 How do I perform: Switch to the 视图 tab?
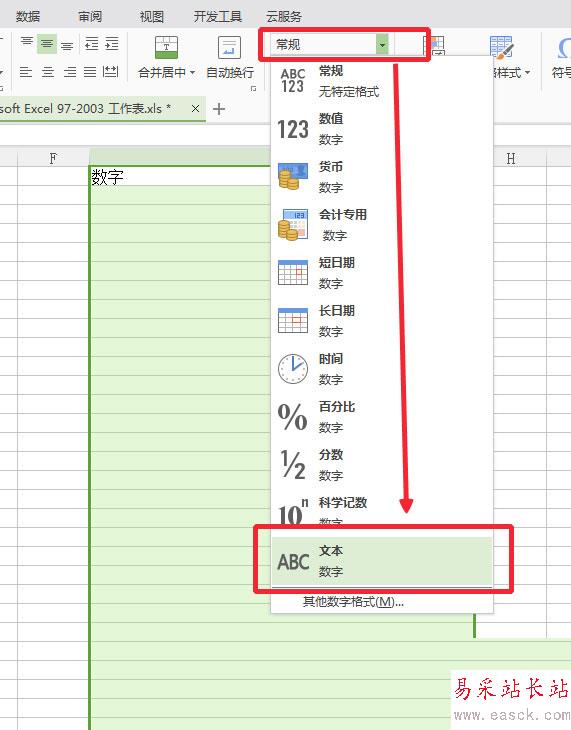(152, 17)
